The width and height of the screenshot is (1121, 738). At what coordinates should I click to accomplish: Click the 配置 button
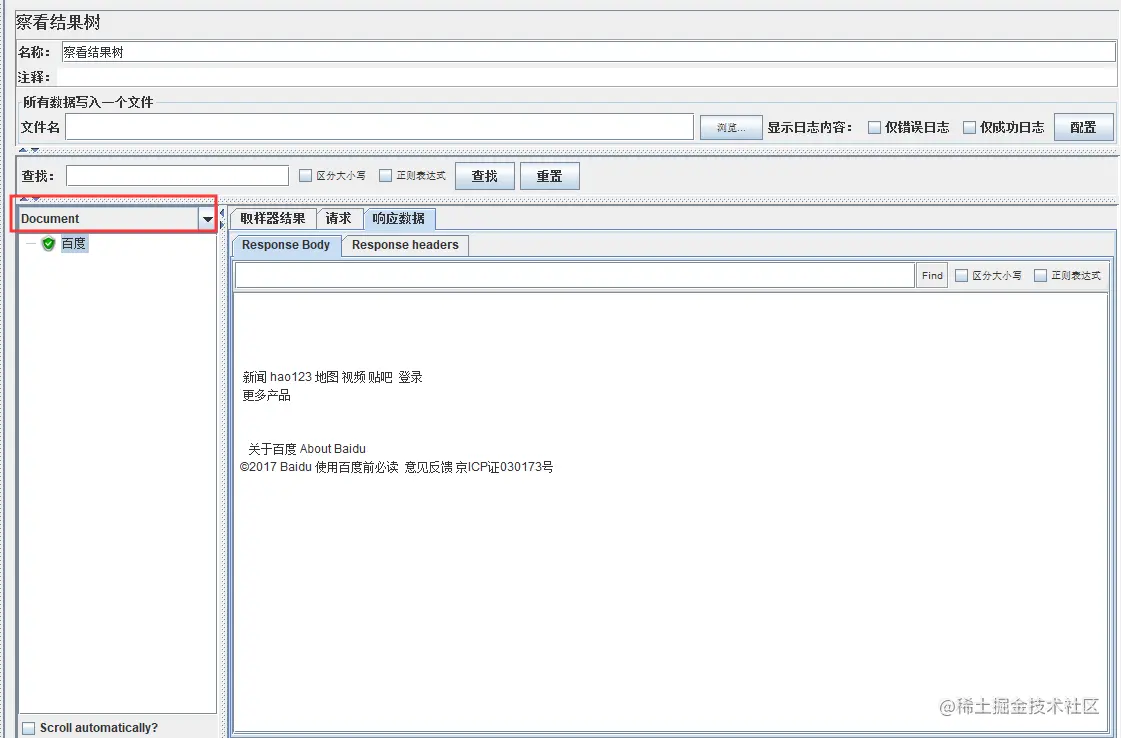click(1083, 127)
